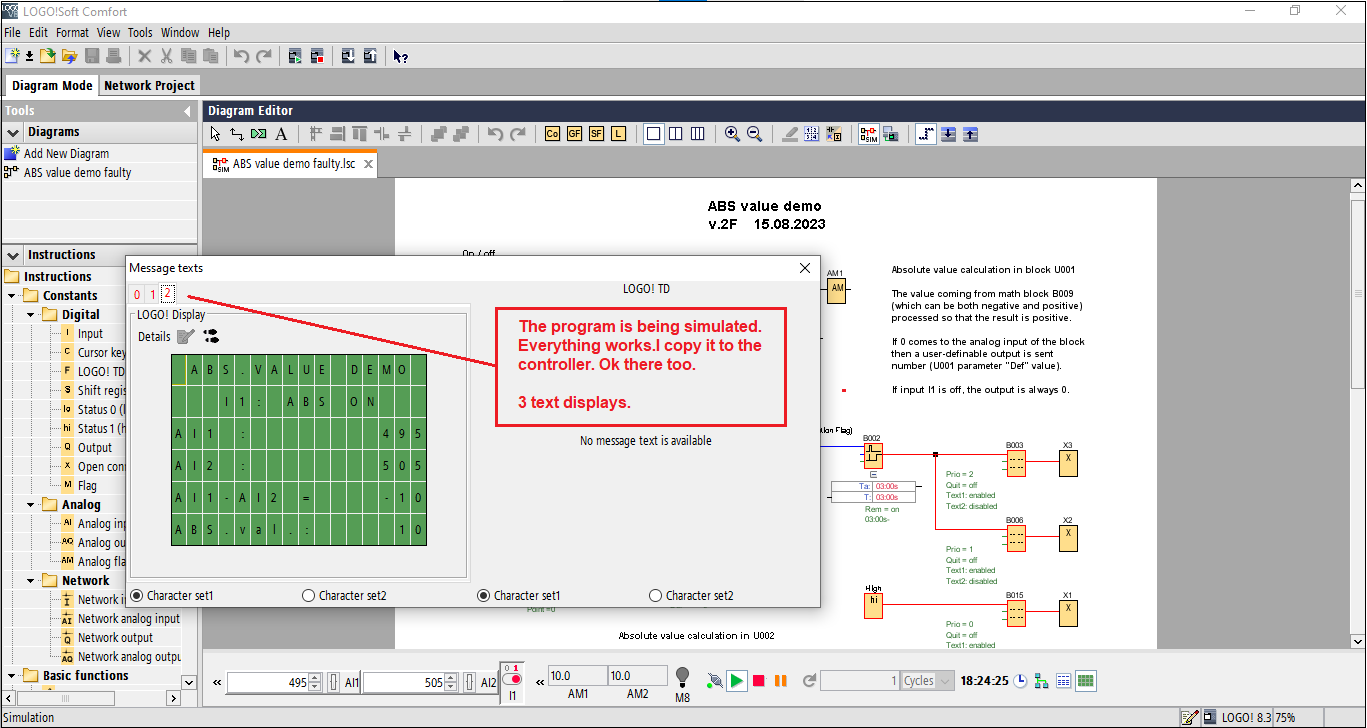Activate the context-sensitive help pointer
1367x728 pixels.
(x=400, y=56)
